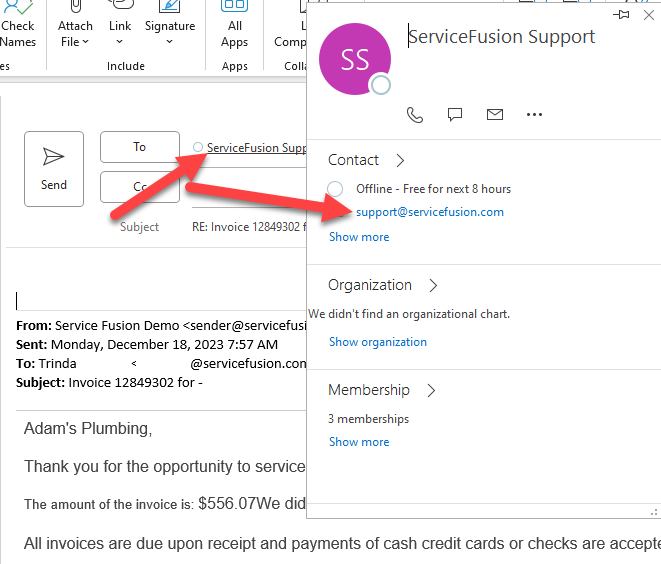Open the Link dropdown
Viewport: 661px width, 564px height.
120,25
